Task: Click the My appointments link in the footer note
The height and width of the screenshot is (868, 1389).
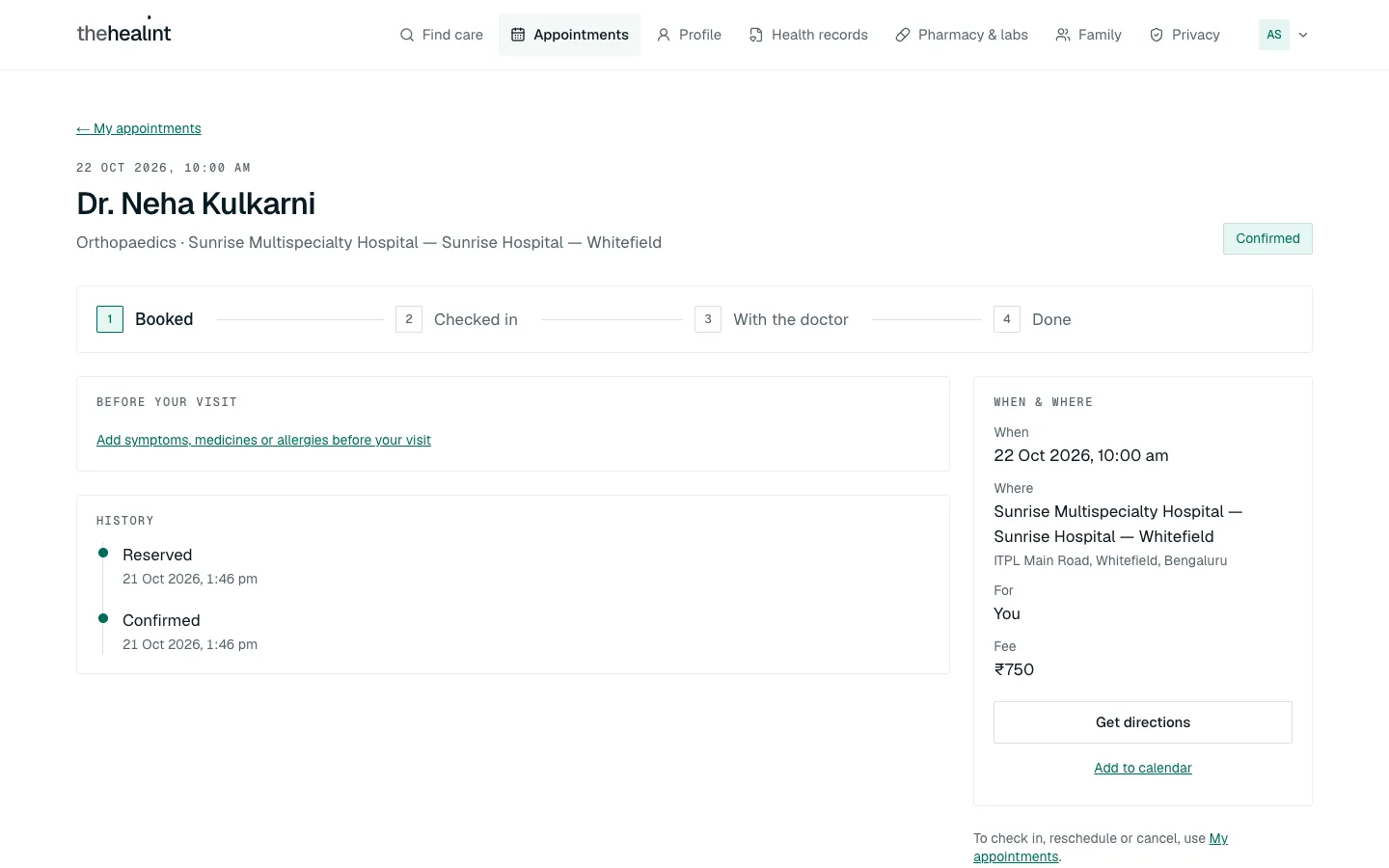Action: click(x=1101, y=848)
